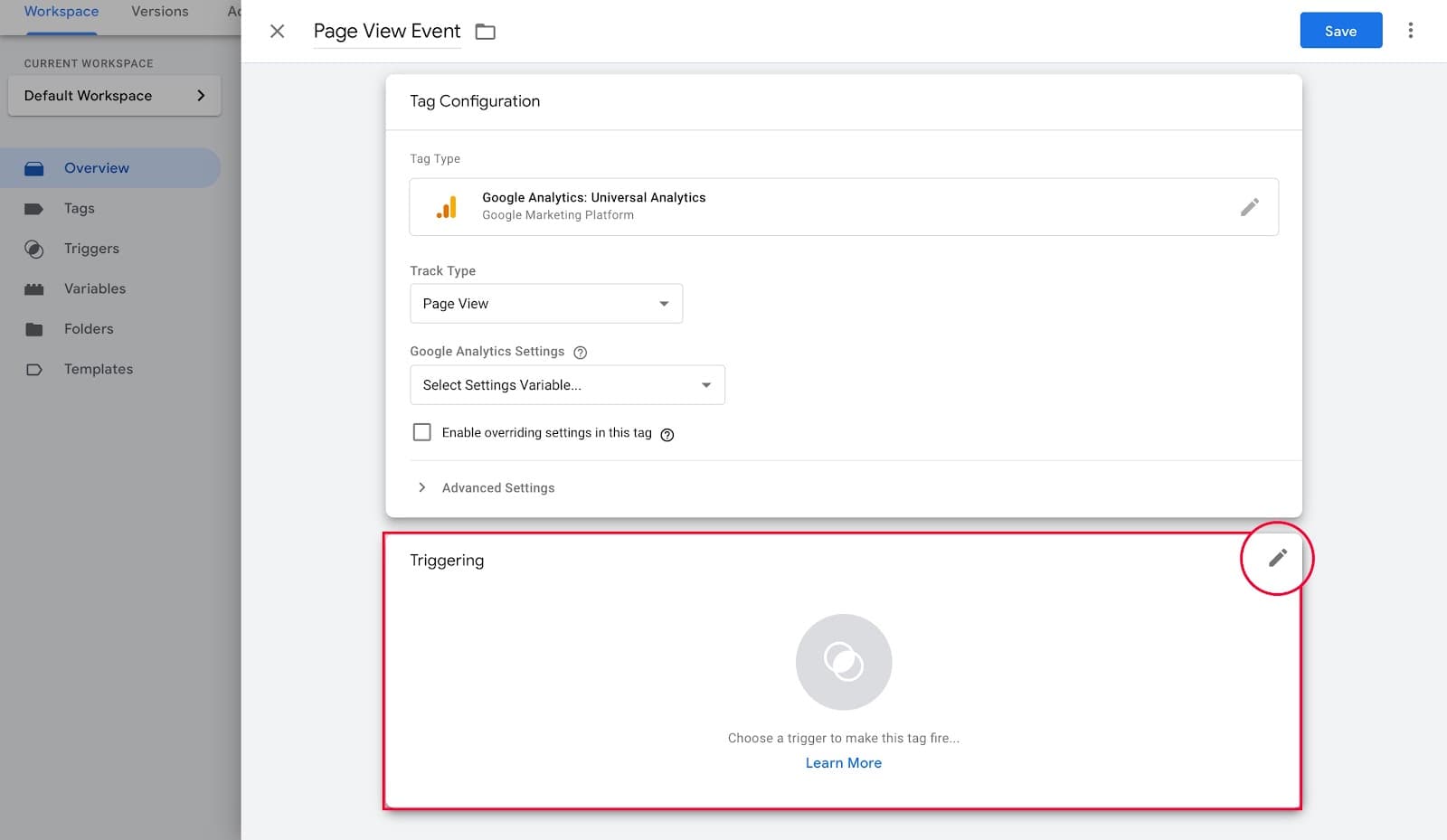Image resolution: width=1447 pixels, height=840 pixels.
Task: Open Select Settings Variable dropdown
Action: [567, 385]
